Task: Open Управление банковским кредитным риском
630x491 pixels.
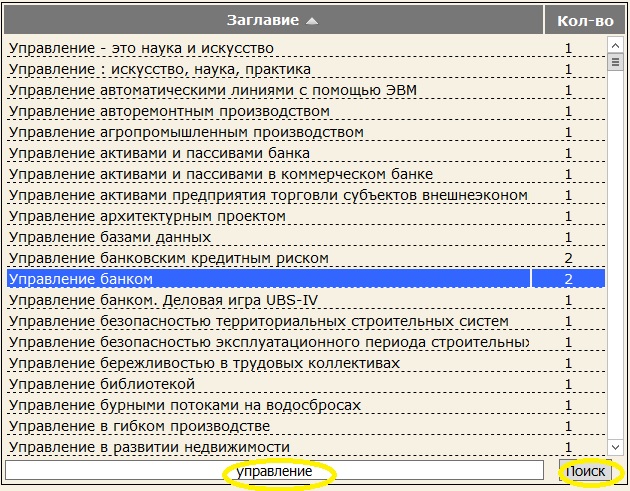Action: coord(167,258)
